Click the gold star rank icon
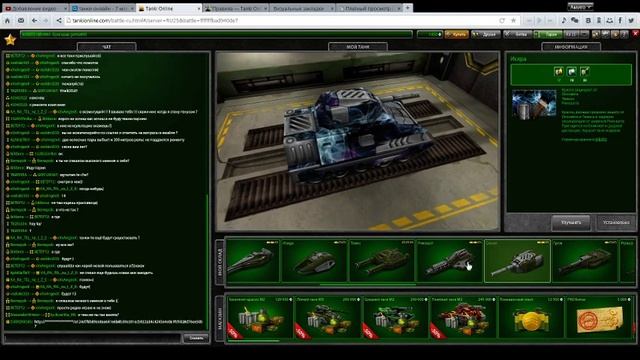The height and width of the screenshot is (360, 640). 10,40
